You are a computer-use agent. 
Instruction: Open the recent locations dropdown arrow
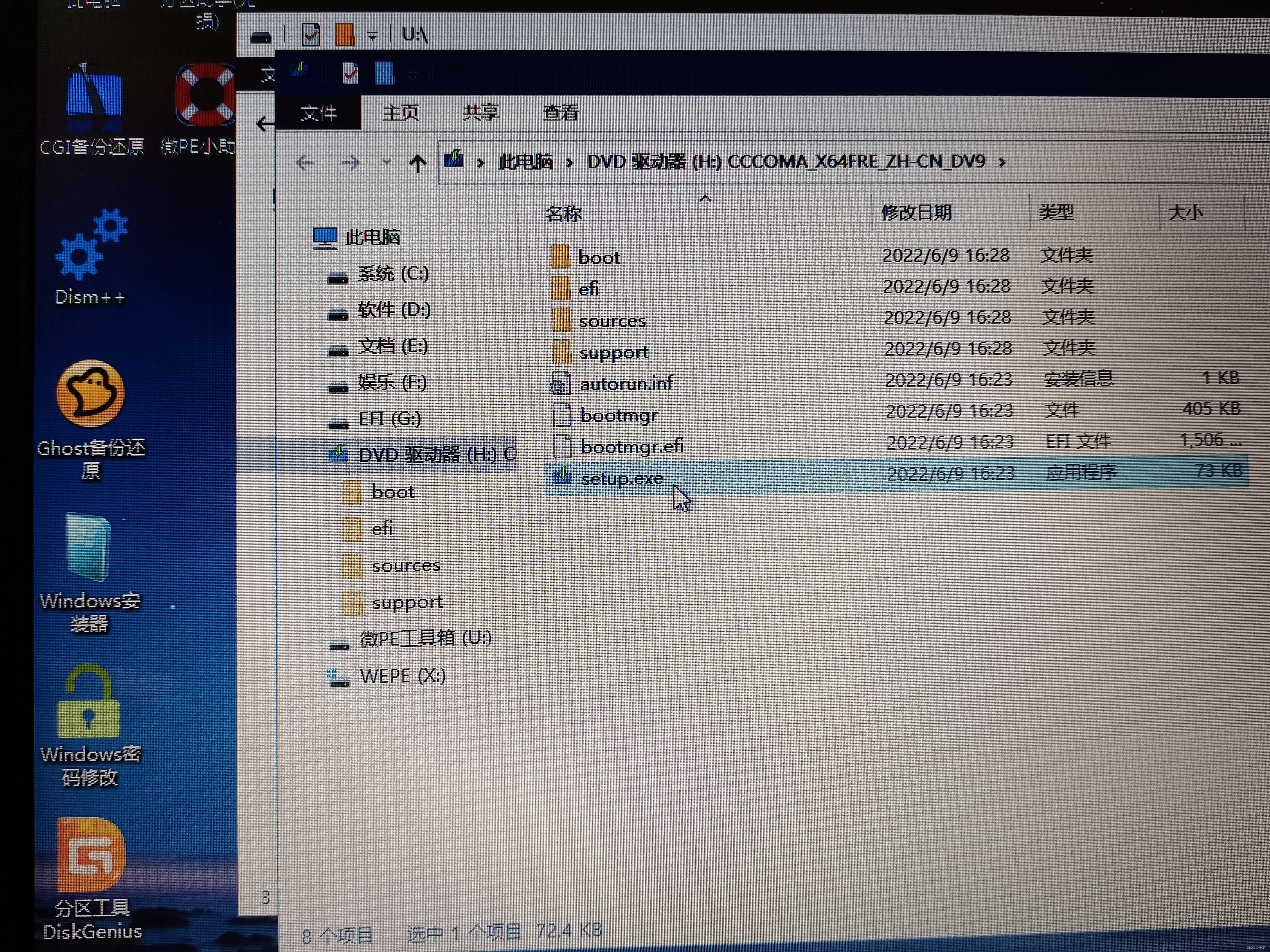(x=386, y=163)
